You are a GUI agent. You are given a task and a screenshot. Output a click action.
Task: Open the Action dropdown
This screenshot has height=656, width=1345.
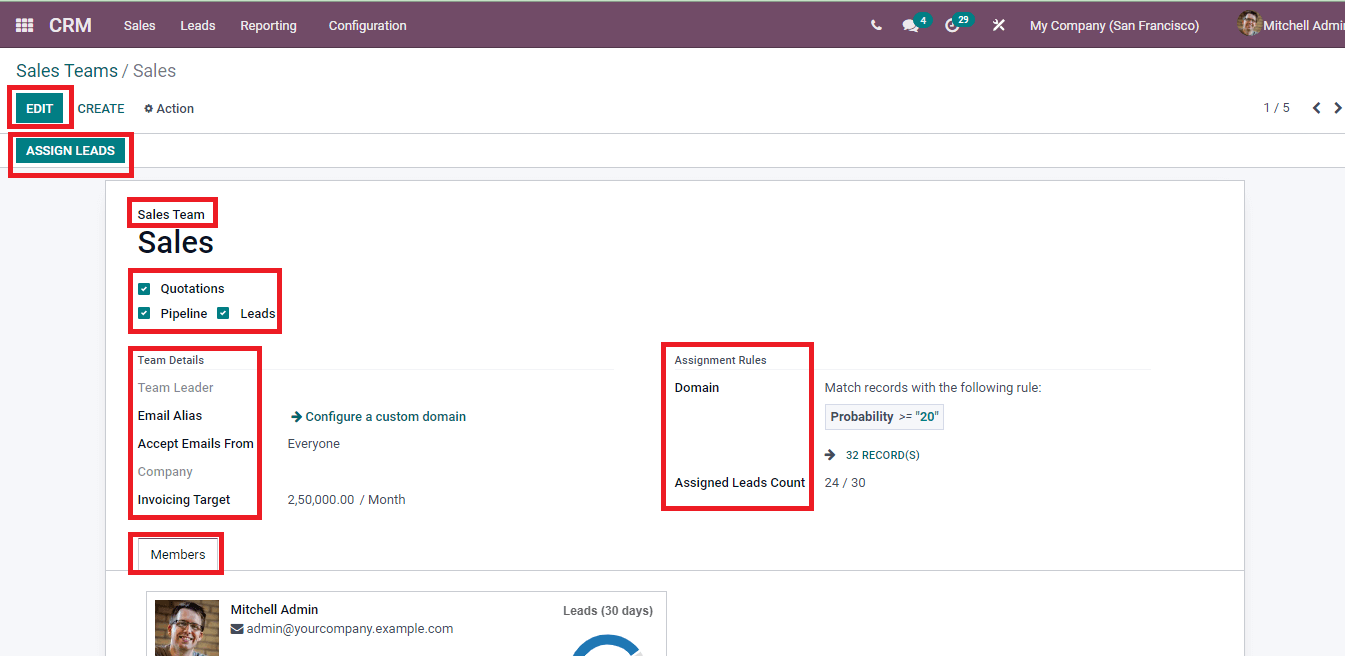tap(169, 109)
